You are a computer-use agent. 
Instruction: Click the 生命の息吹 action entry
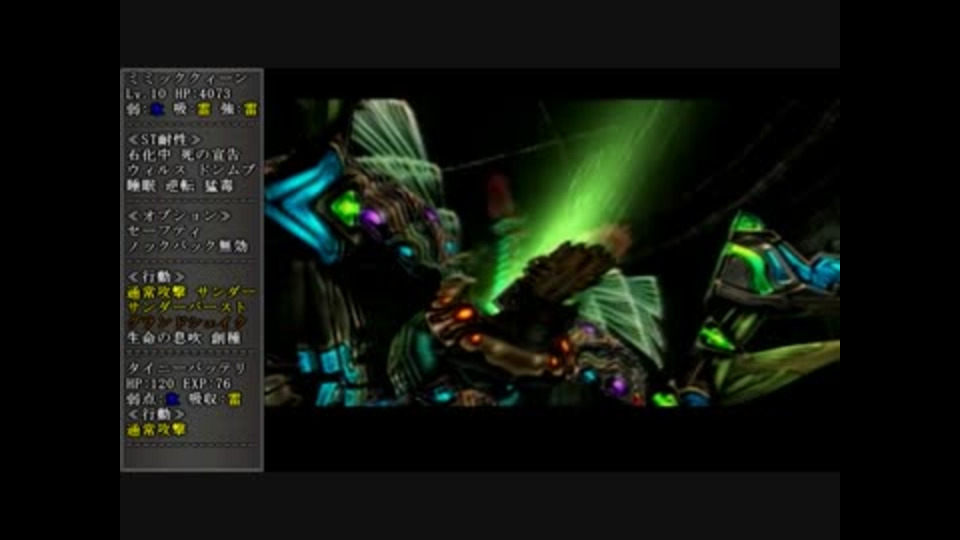[x=163, y=337]
